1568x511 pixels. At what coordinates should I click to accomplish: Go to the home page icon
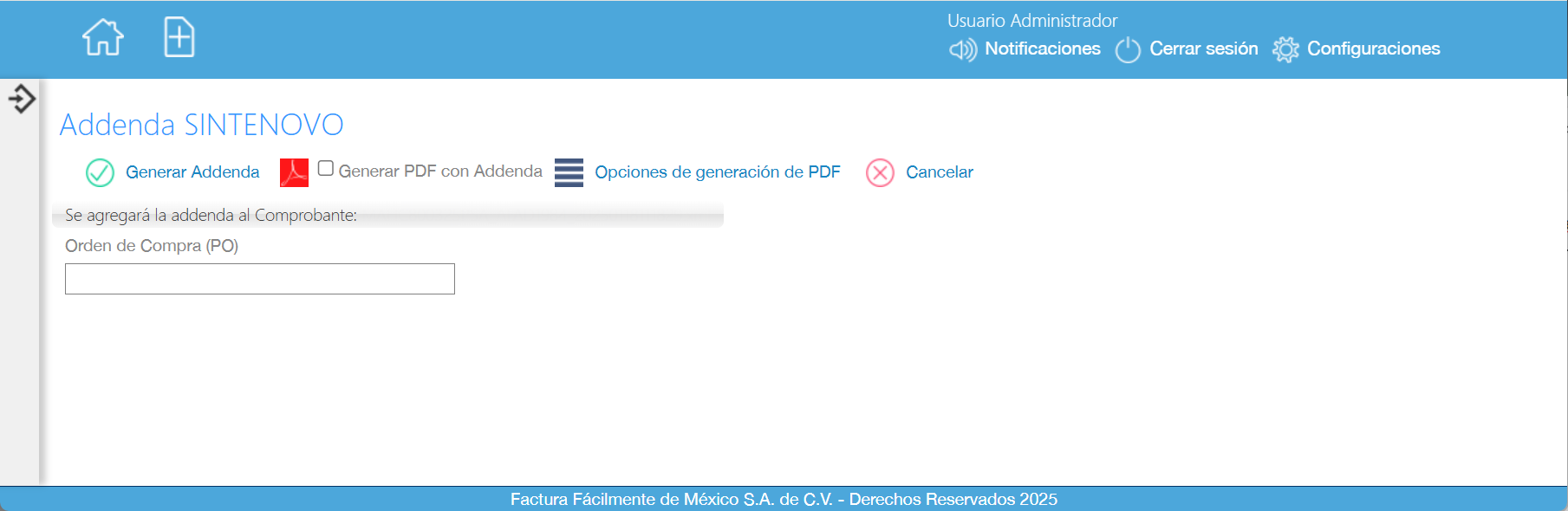pos(103,37)
